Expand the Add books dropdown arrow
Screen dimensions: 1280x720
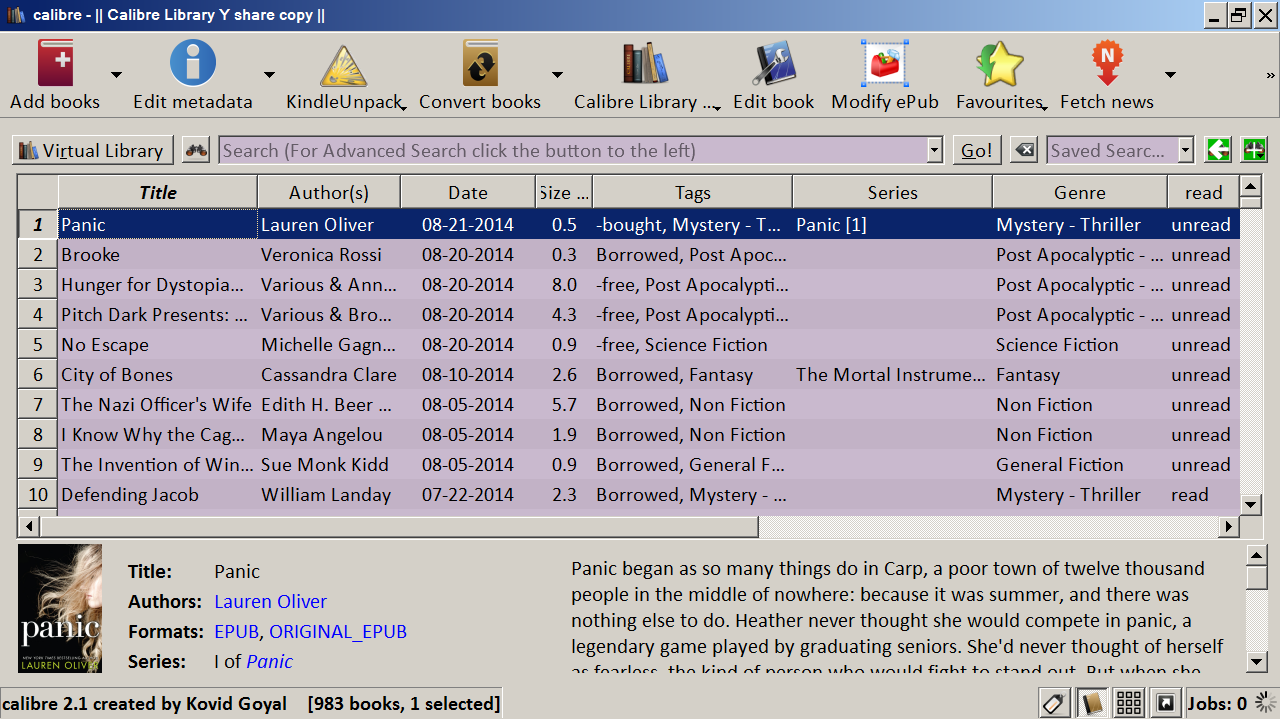(x=116, y=75)
